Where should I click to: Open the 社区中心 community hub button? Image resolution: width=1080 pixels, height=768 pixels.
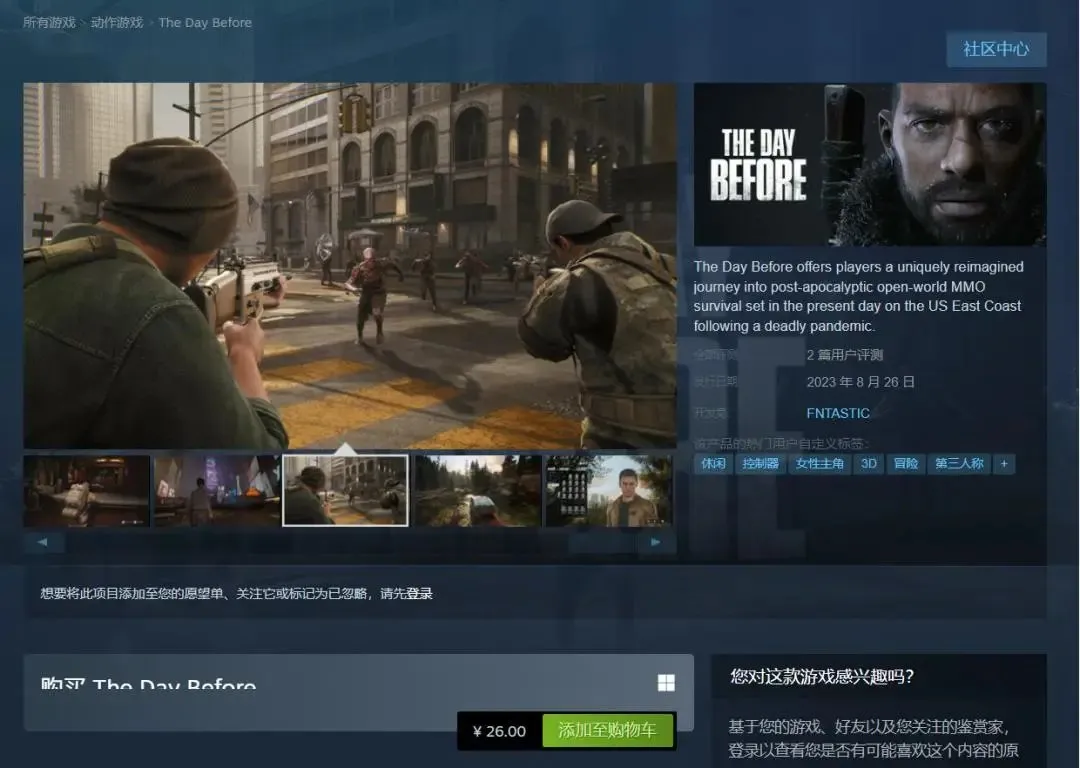[x=996, y=49]
